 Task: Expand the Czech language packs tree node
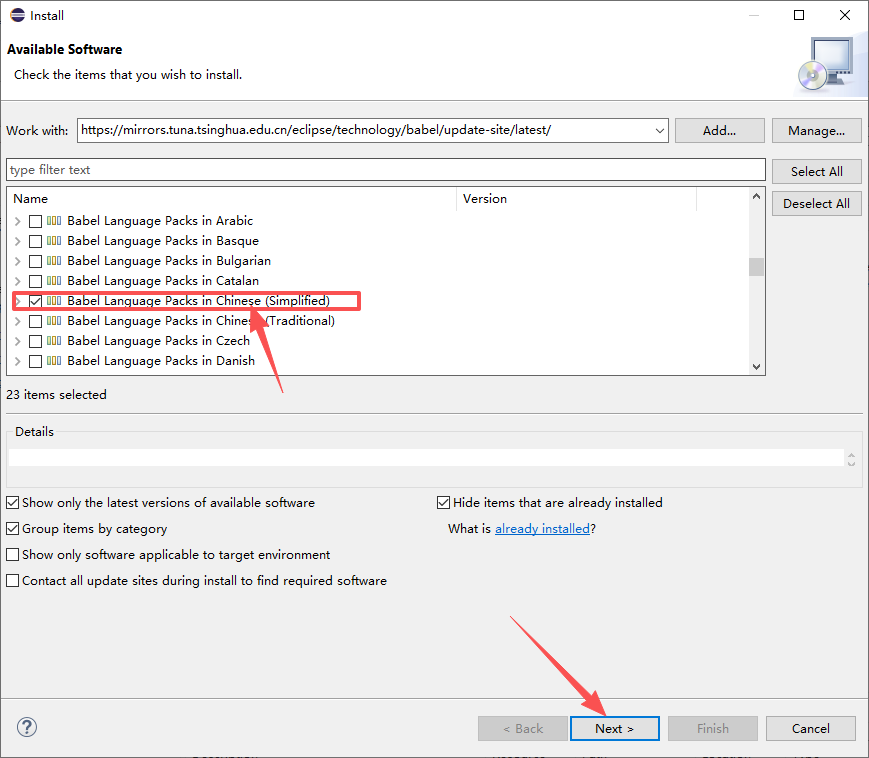click(18, 341)
